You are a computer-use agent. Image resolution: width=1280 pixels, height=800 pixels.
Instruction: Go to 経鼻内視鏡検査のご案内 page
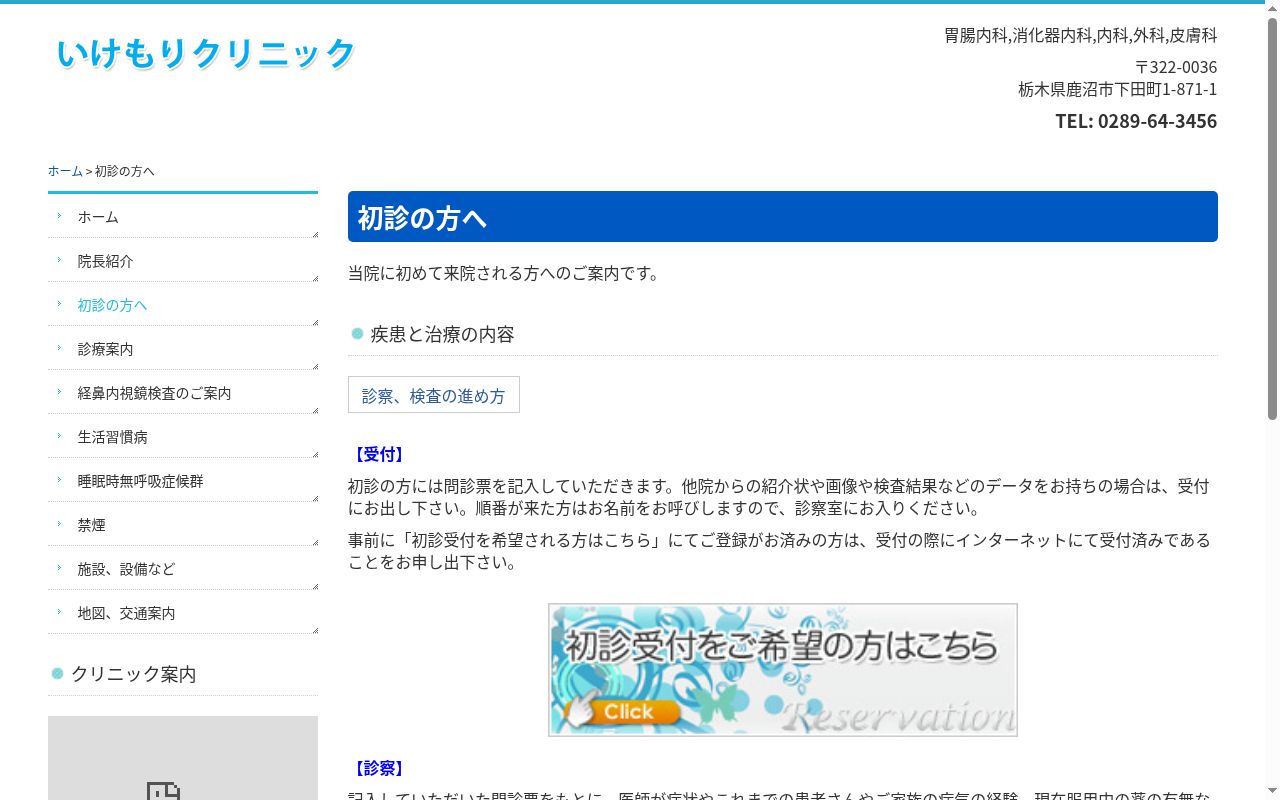click(183, 392)
